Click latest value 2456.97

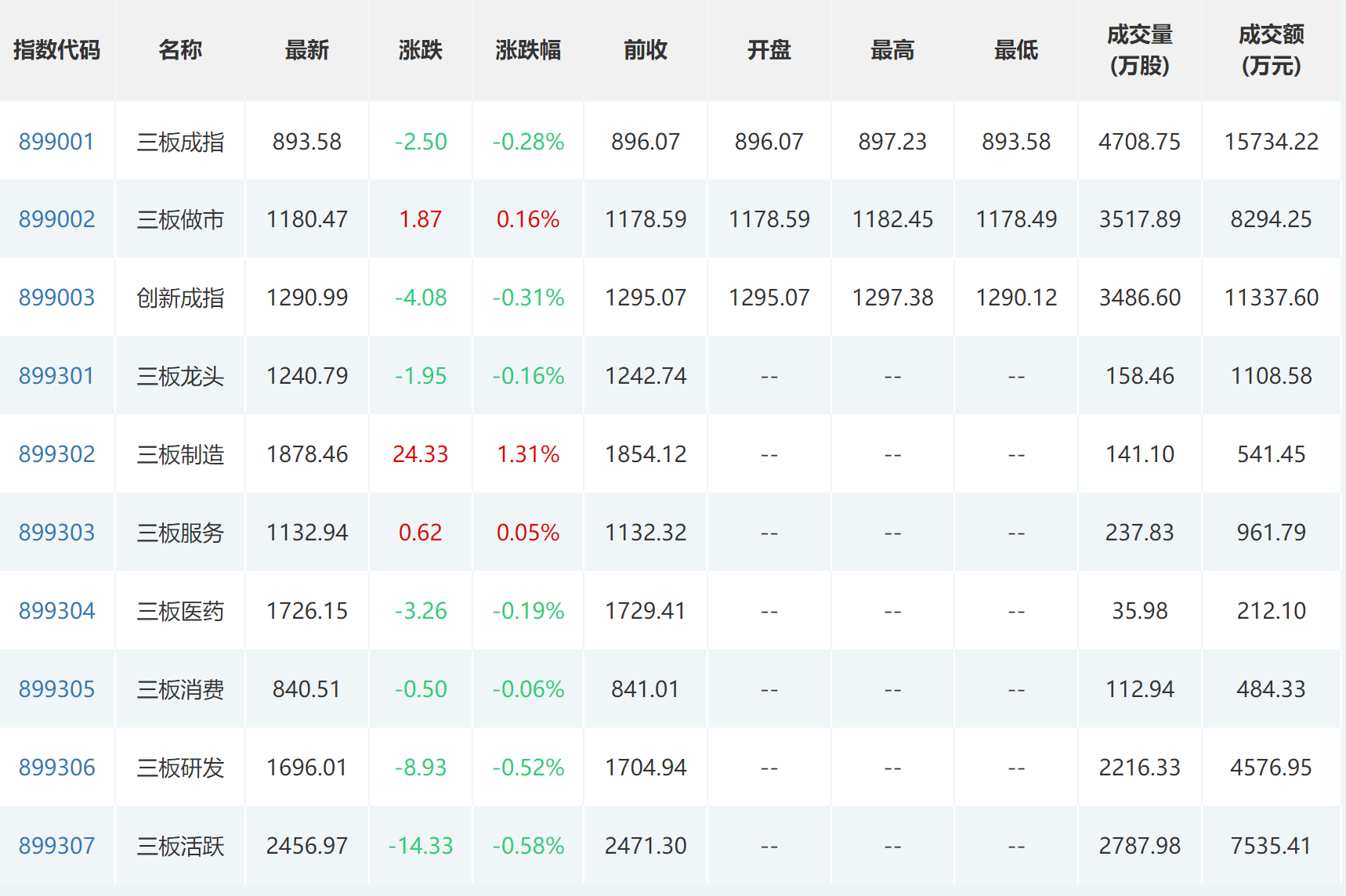(307, 846)
